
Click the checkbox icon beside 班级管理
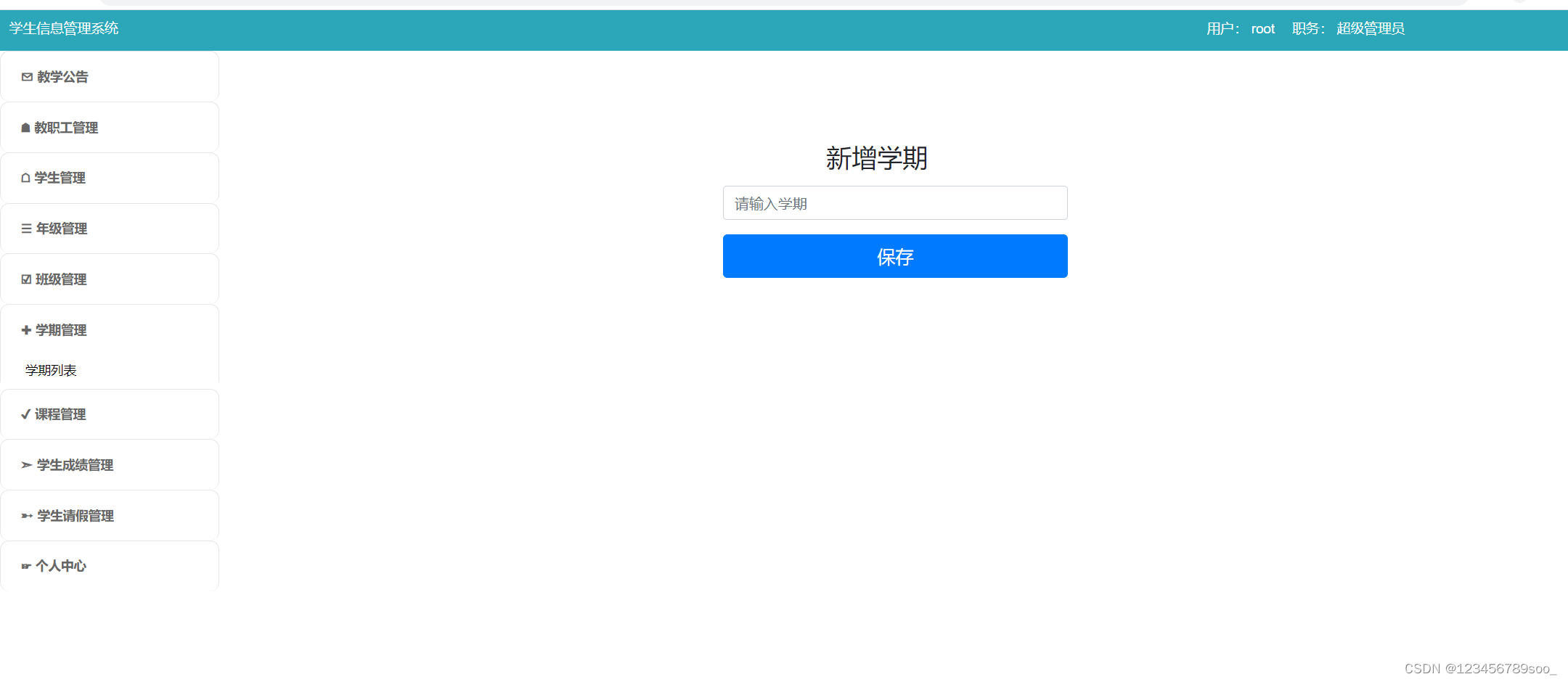(26, 279)
